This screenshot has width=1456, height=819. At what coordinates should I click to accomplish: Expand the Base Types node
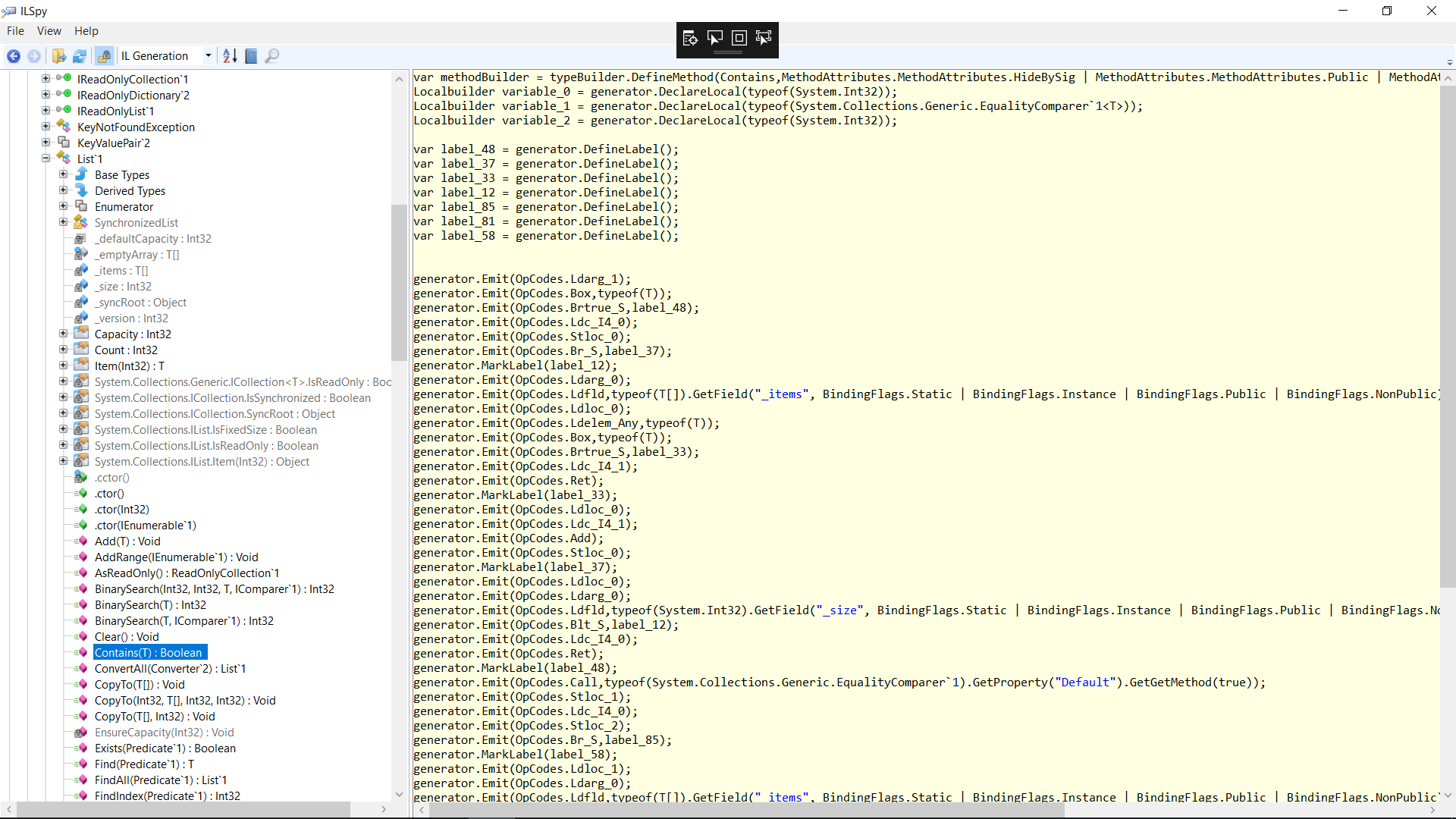click(x=64, y=174)
